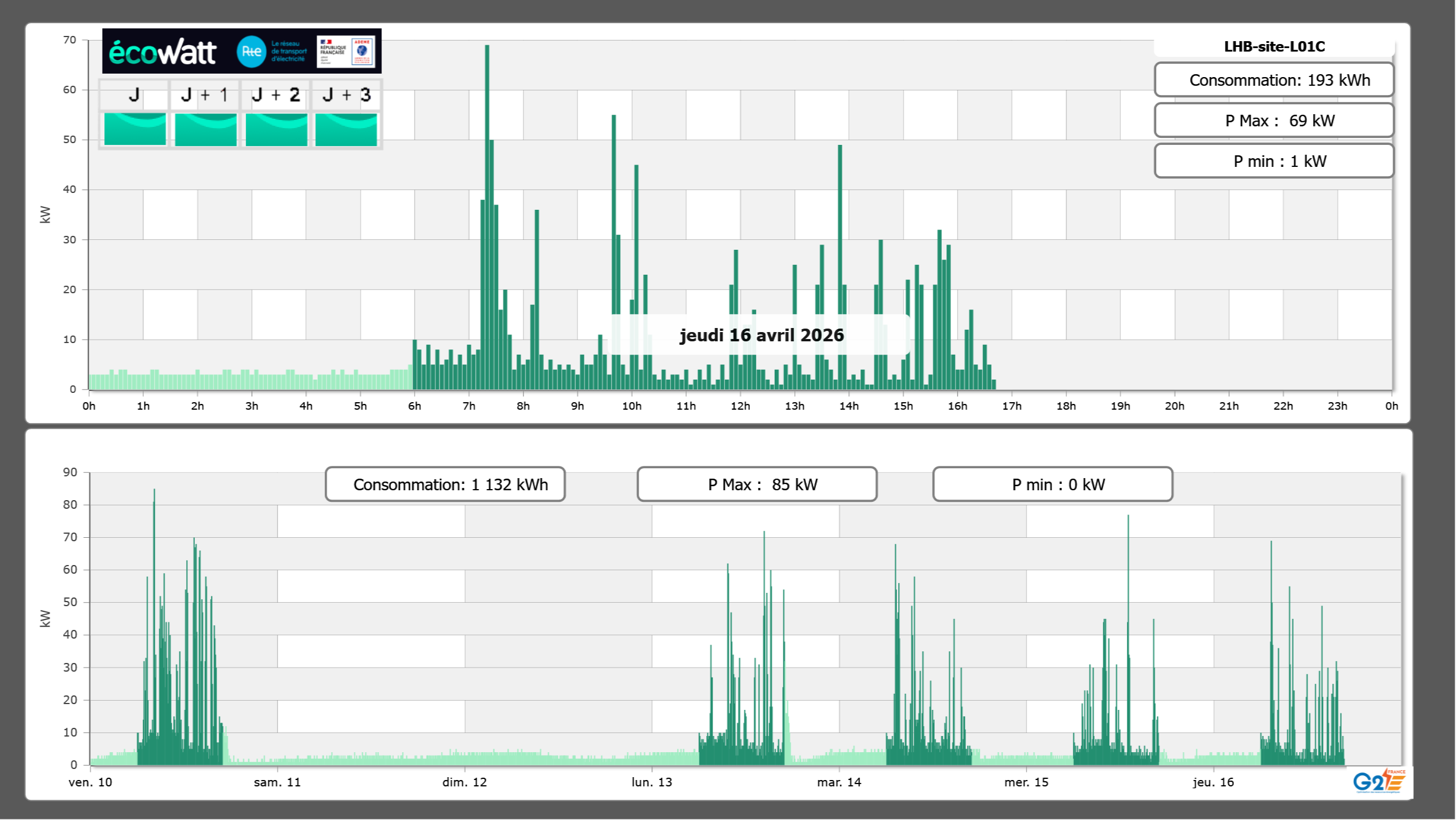Viewport: 1456px width, 820px height.
Task: Click the green signal icon under J + 2
Action: click(276, 129)
